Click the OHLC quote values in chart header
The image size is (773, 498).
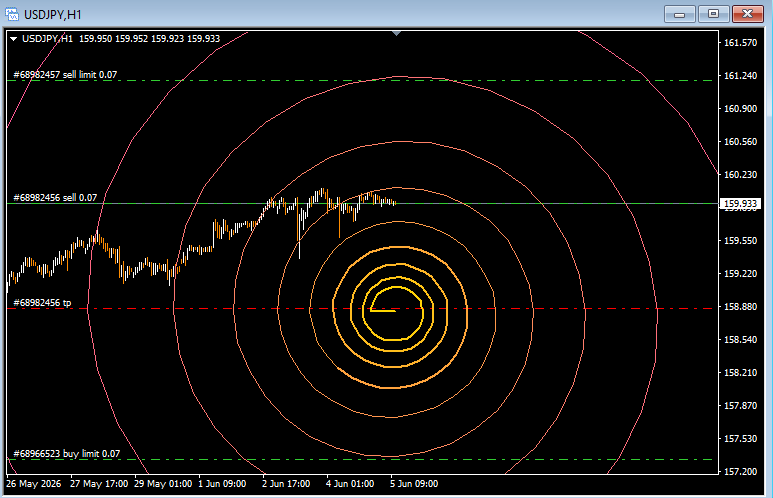pos(149,38)
